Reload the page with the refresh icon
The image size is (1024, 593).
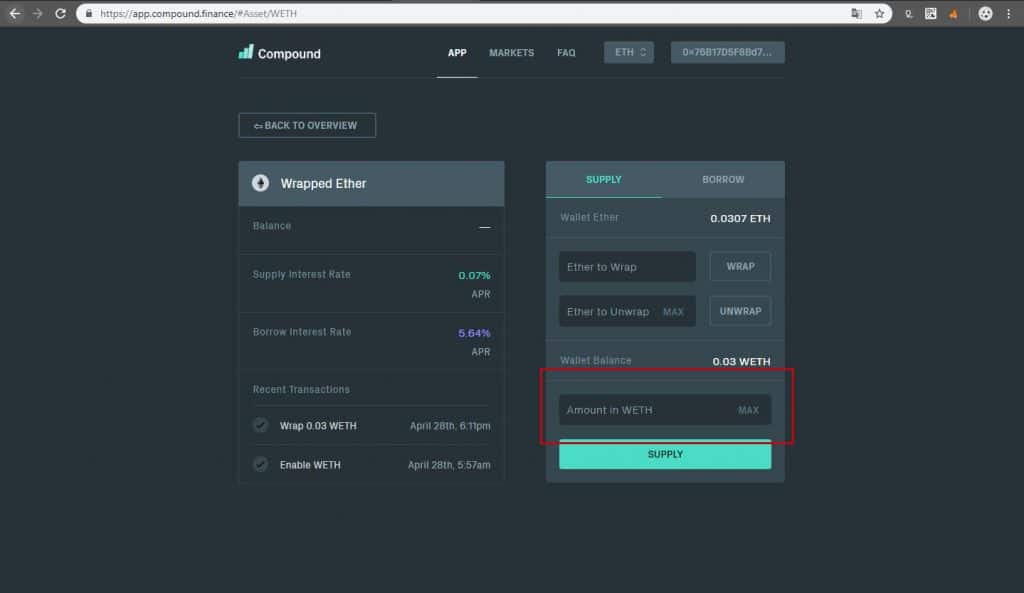coord(60,13)
